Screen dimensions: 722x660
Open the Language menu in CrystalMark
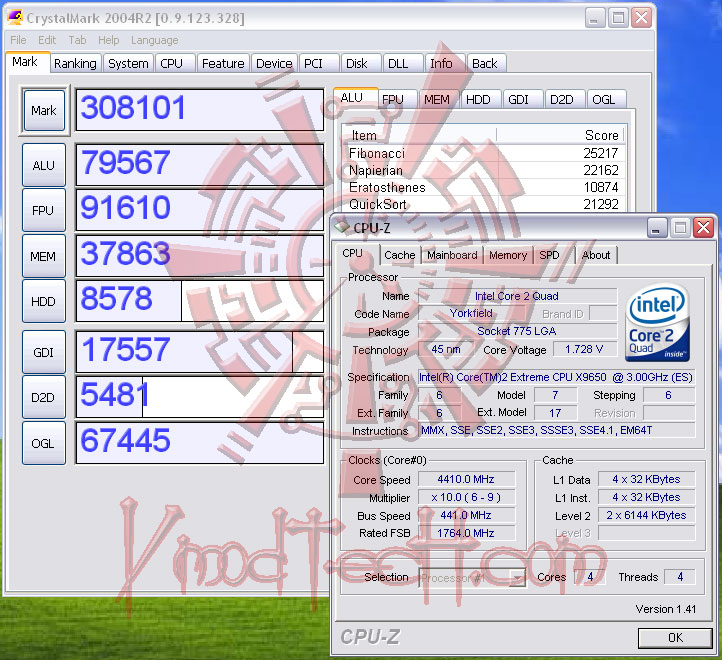(x=155, y=40)
